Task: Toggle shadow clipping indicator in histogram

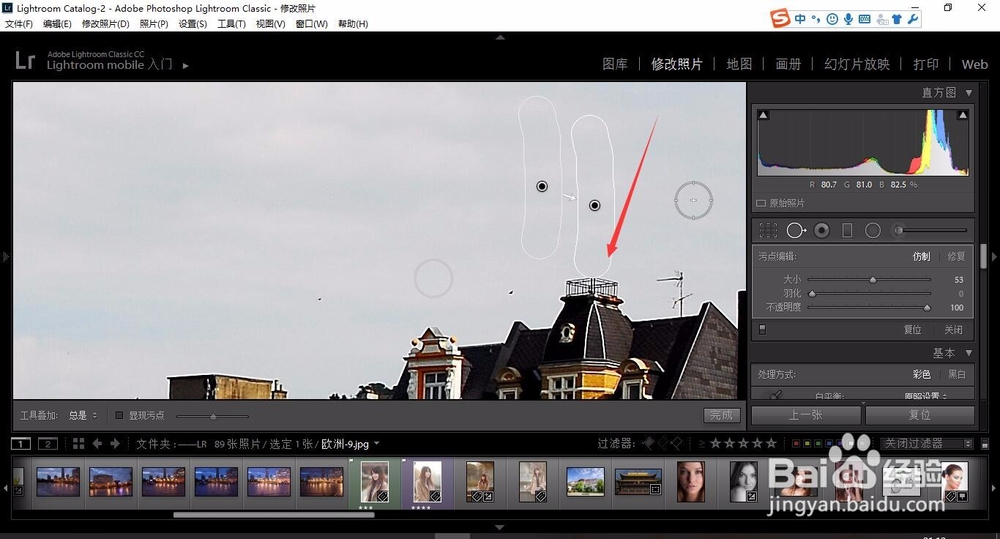Action: [763, 115]
